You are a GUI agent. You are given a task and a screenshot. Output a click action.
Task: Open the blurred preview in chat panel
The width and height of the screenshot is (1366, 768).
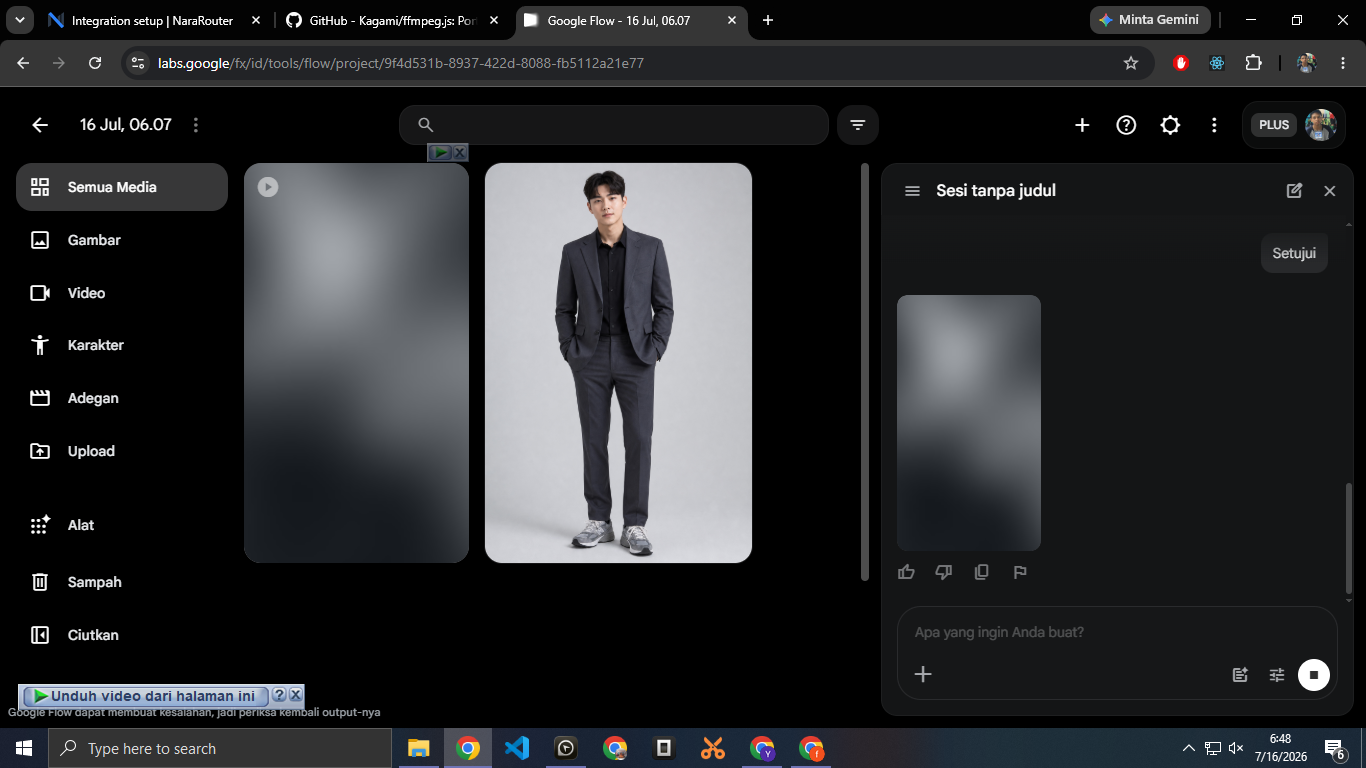[969, 423]
